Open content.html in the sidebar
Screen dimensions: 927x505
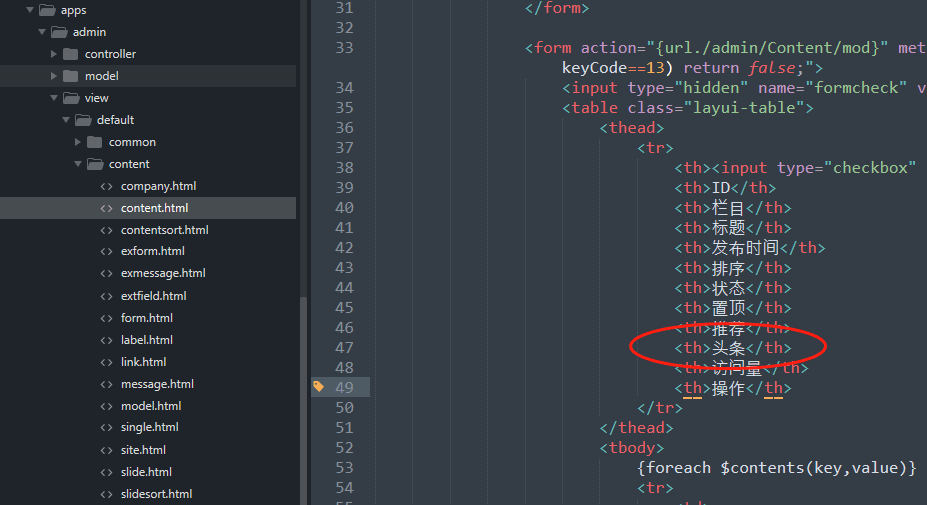point(154,208)
